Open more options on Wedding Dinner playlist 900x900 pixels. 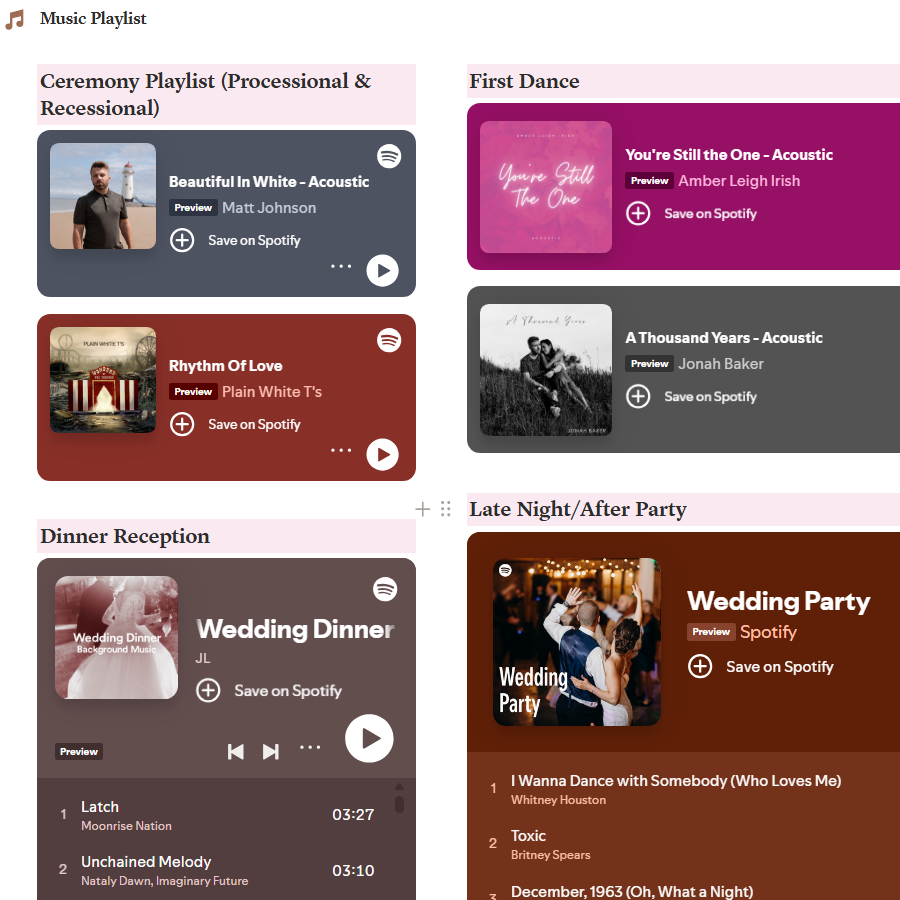311,747
